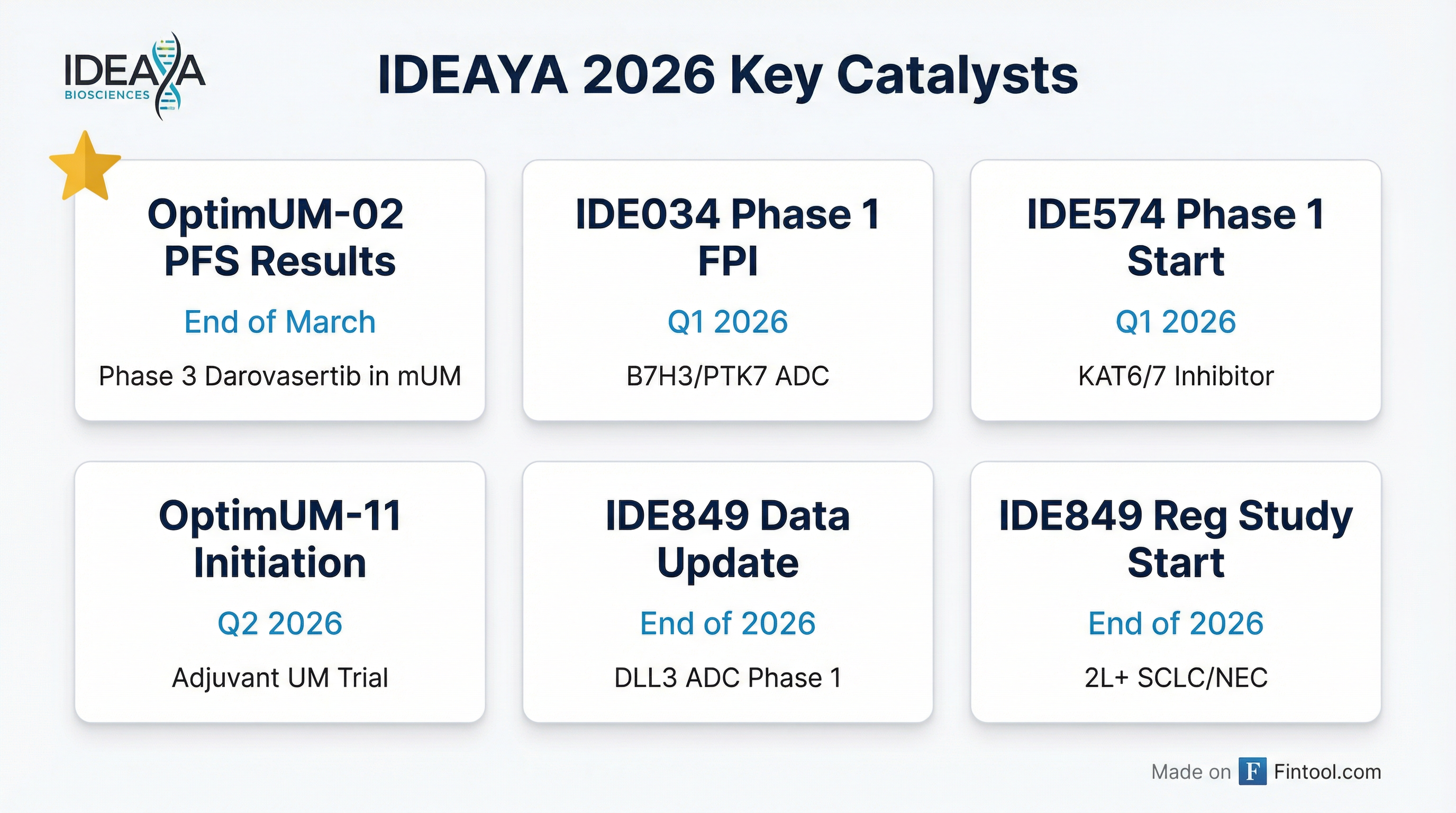Click the Adjuvant UM Trial text
The width and height of the screenshot is (1456, 813).
280,677
